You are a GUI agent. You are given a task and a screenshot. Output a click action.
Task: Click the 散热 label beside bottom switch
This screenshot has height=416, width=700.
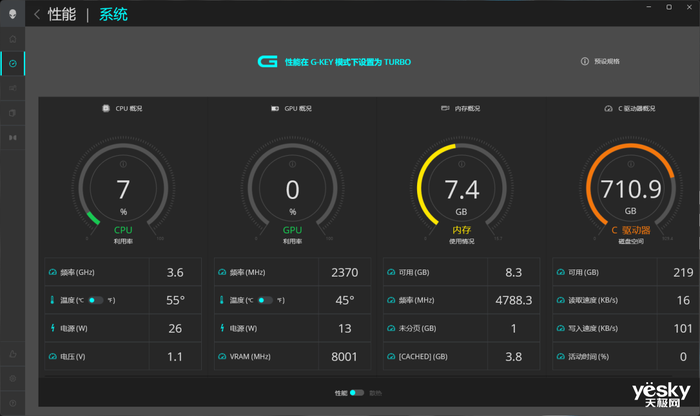click(x=375, y=393)
